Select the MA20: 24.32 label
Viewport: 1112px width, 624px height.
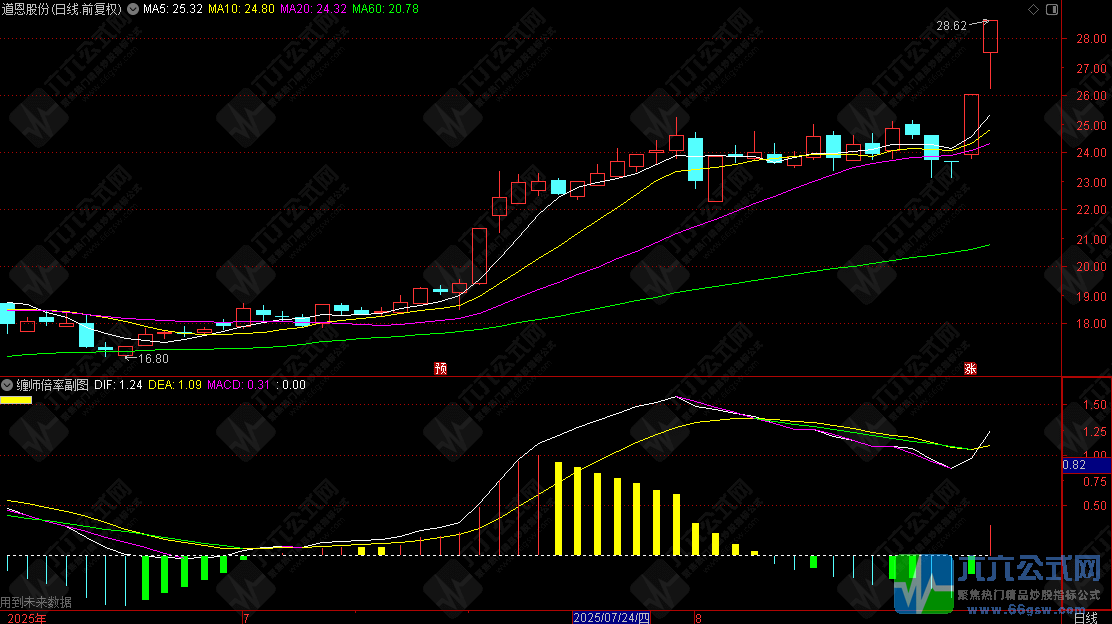click(313, 9)
